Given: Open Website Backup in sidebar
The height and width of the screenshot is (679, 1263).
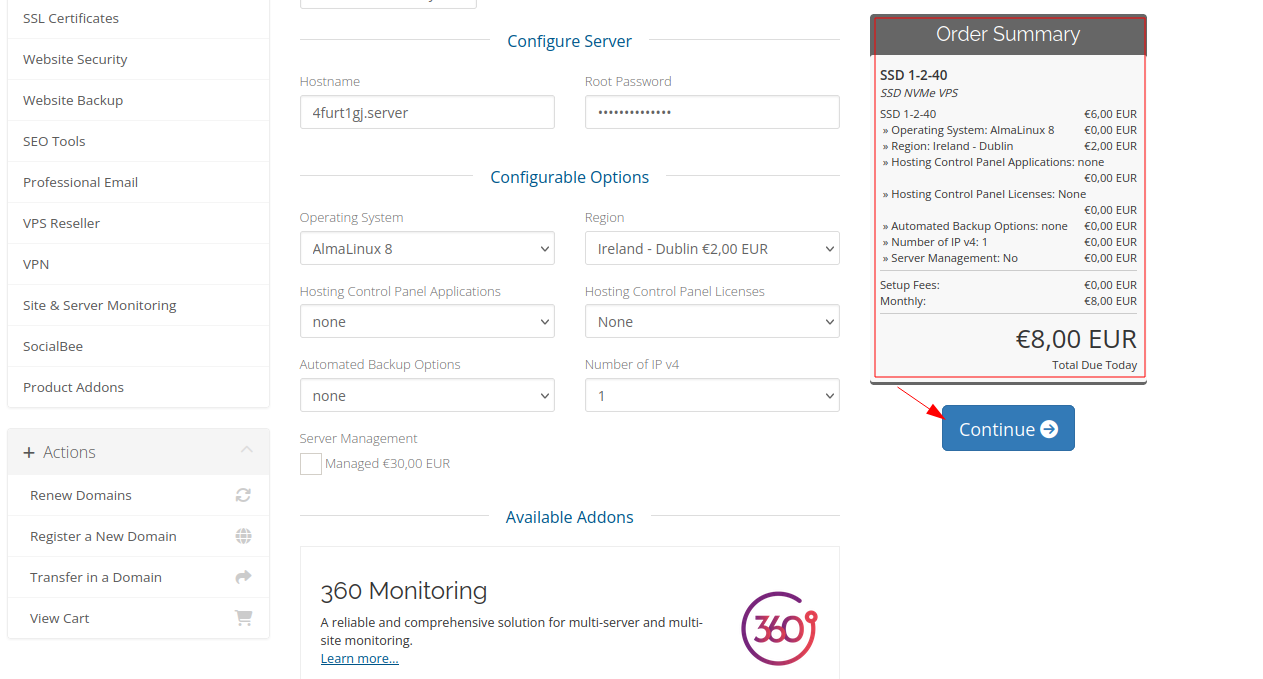Looking at the screenshot, I should 138,100.
